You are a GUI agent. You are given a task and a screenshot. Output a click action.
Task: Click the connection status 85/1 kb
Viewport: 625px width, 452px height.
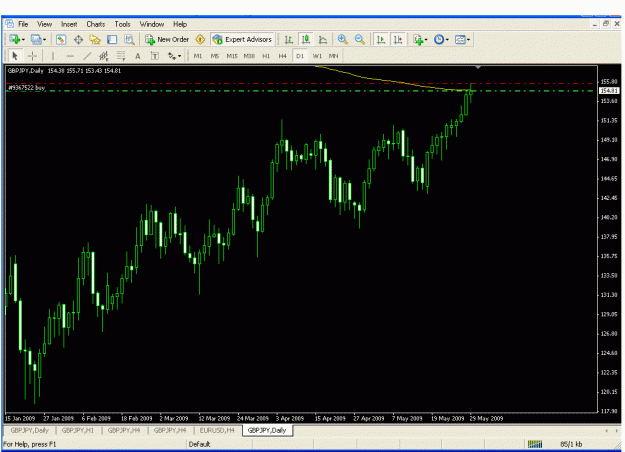point(571,444)
